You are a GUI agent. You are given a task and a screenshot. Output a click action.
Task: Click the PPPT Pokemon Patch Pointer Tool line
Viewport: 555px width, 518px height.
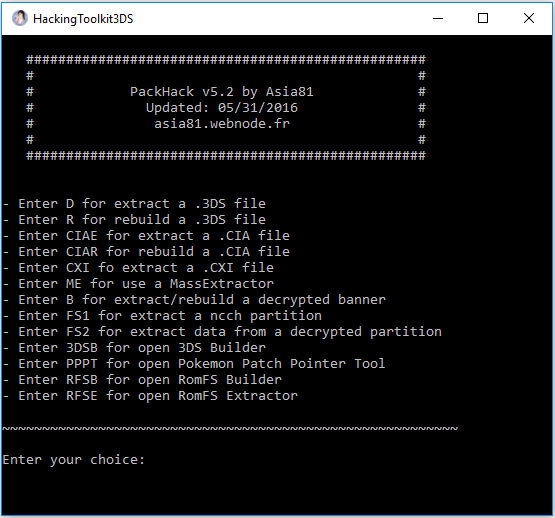tap(194, 364)
